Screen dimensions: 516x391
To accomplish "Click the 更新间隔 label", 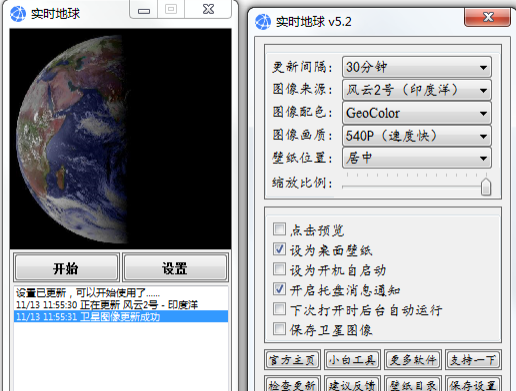I will tap(302, 67).
